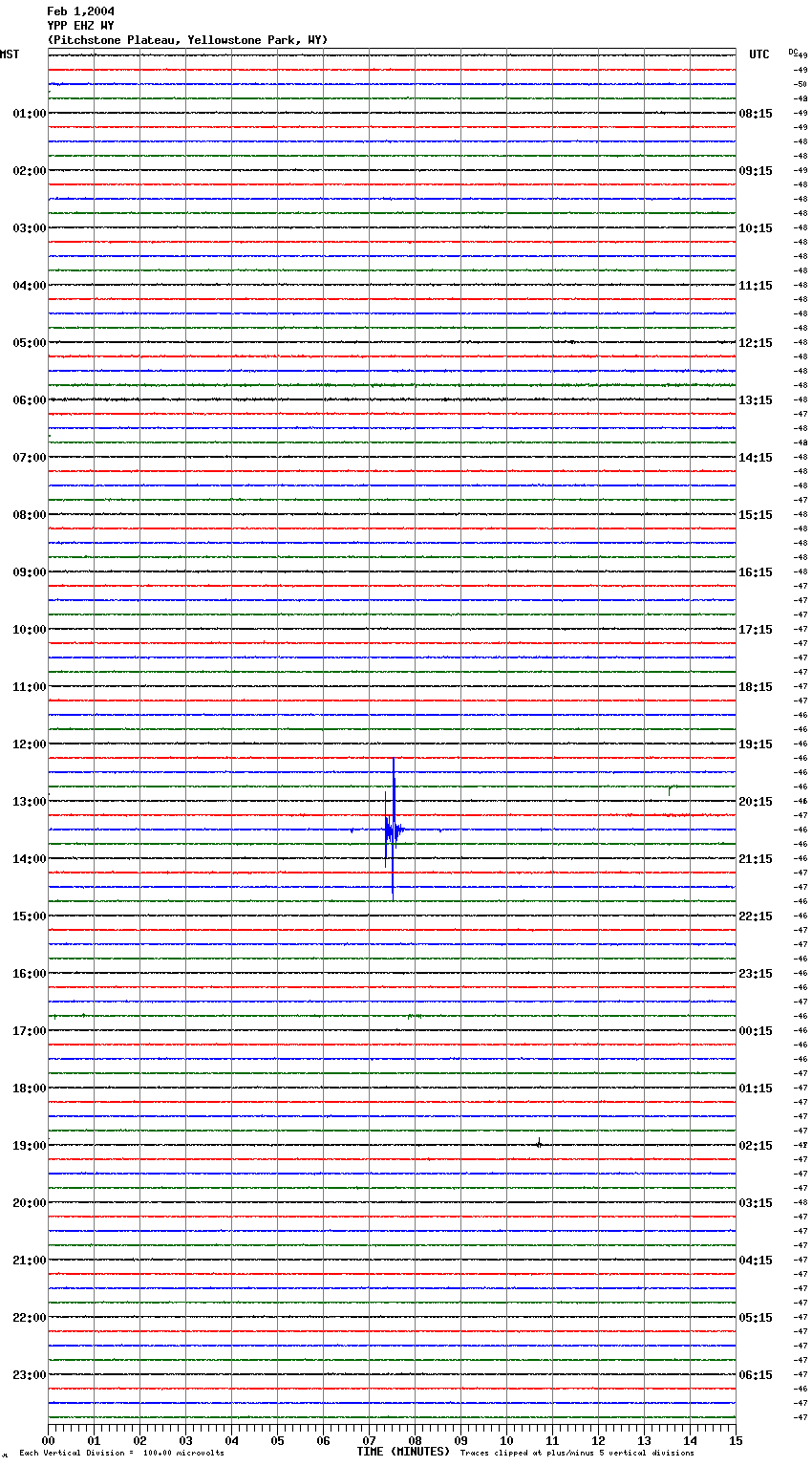
Task: Click the '(Pitchstone Plateau, Yellowstone Park, WY)' subtitle
Action: tap(187, 40)
